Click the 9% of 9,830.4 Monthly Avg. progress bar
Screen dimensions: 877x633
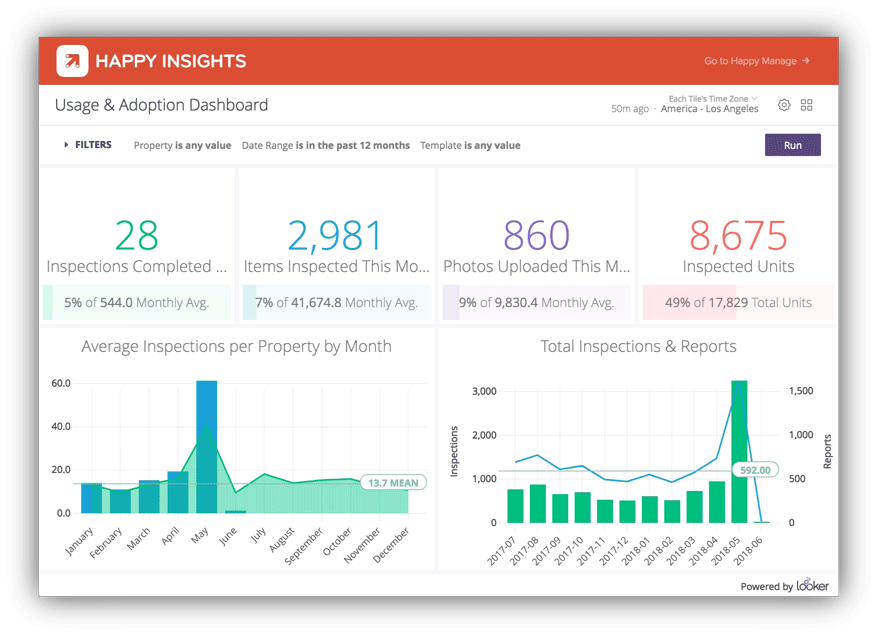[536, 303]
